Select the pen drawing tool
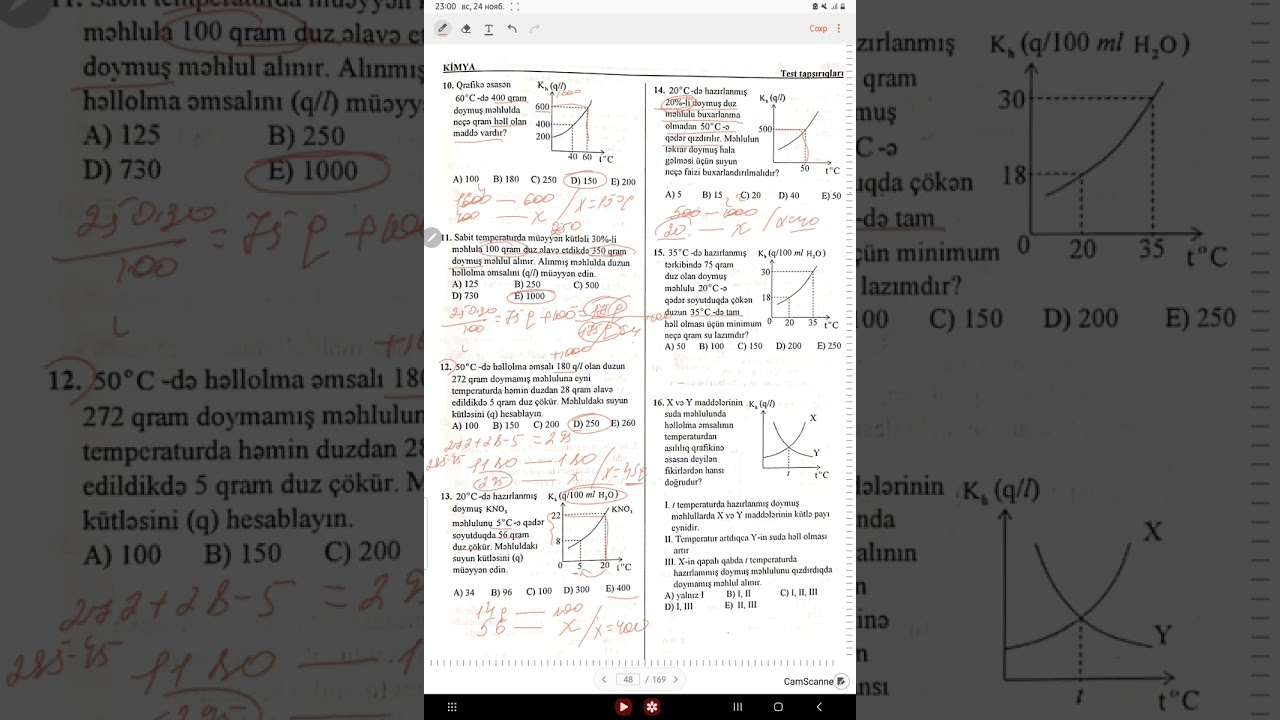This screenshot has height=720, width=1280. 442,29
